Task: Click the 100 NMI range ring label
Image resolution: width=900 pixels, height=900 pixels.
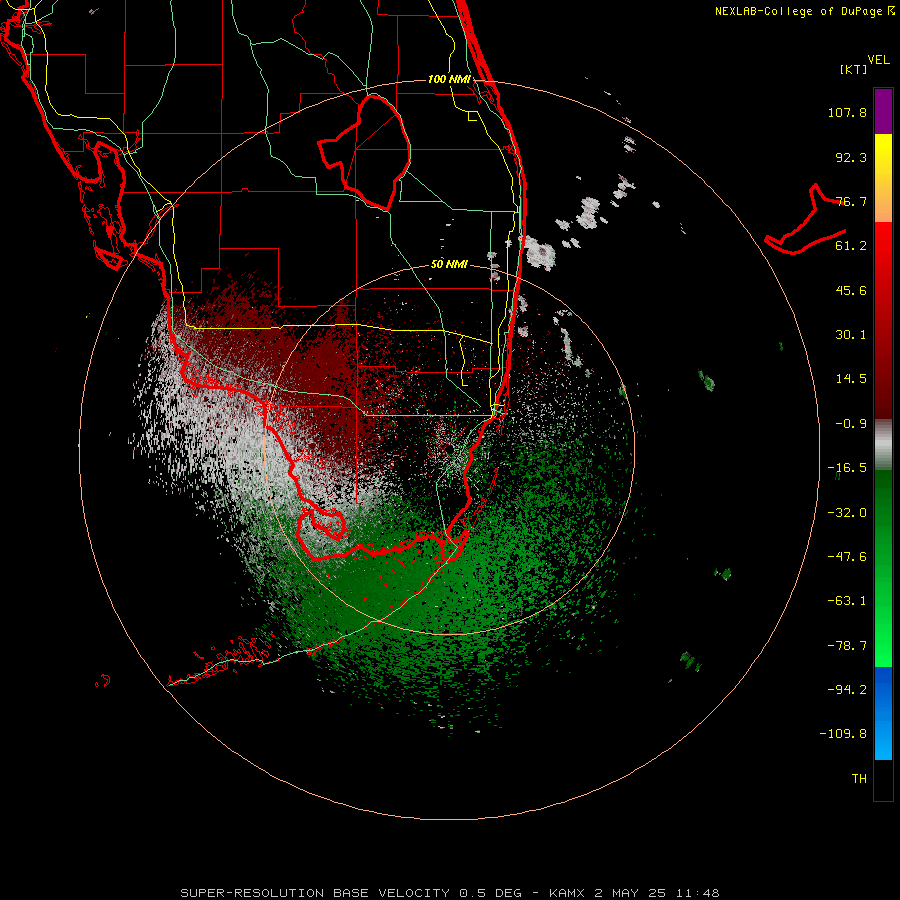Action: 449,79
